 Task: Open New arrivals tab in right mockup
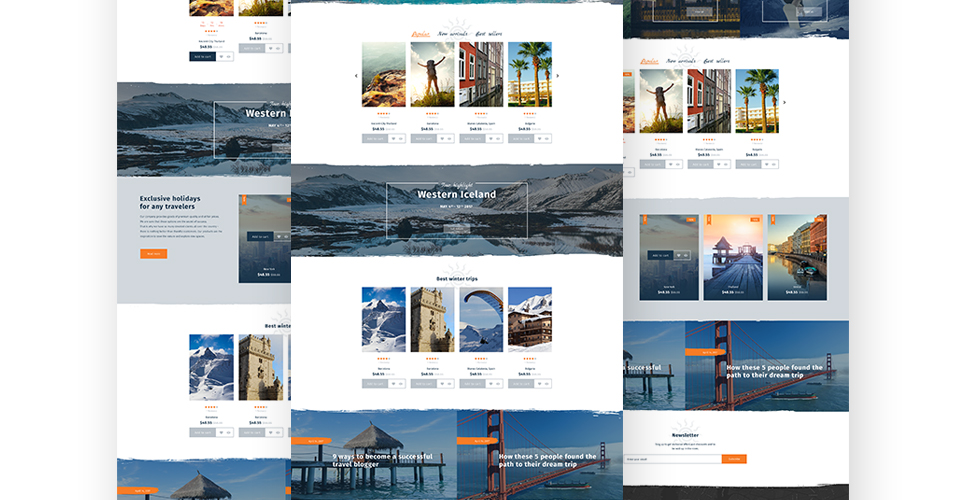[681, 61]
